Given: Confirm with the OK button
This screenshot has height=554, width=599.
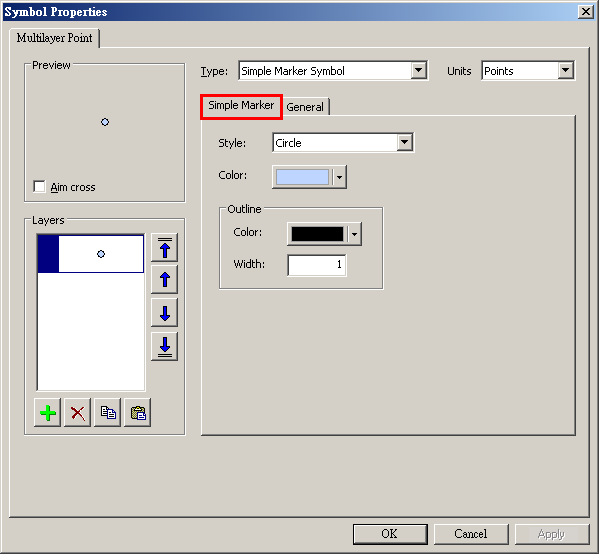Looking at the screenshot, I should 390,534.
